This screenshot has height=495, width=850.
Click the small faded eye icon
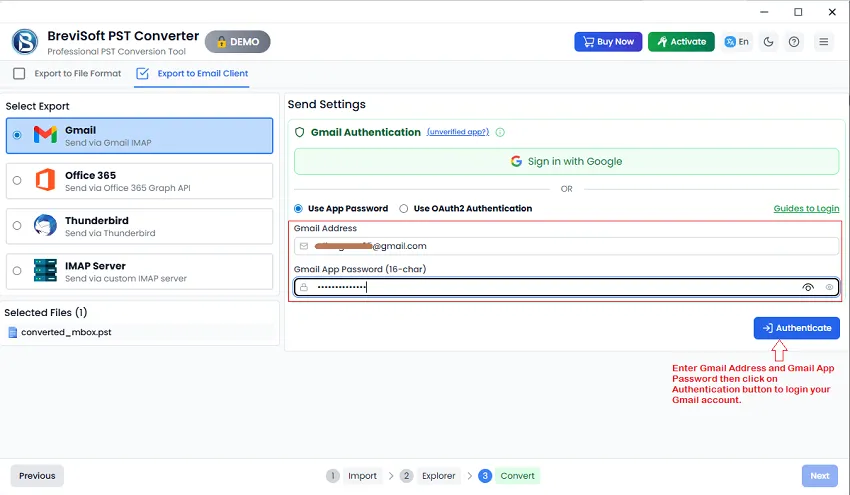pyautogui.click(x=829, y=287)
